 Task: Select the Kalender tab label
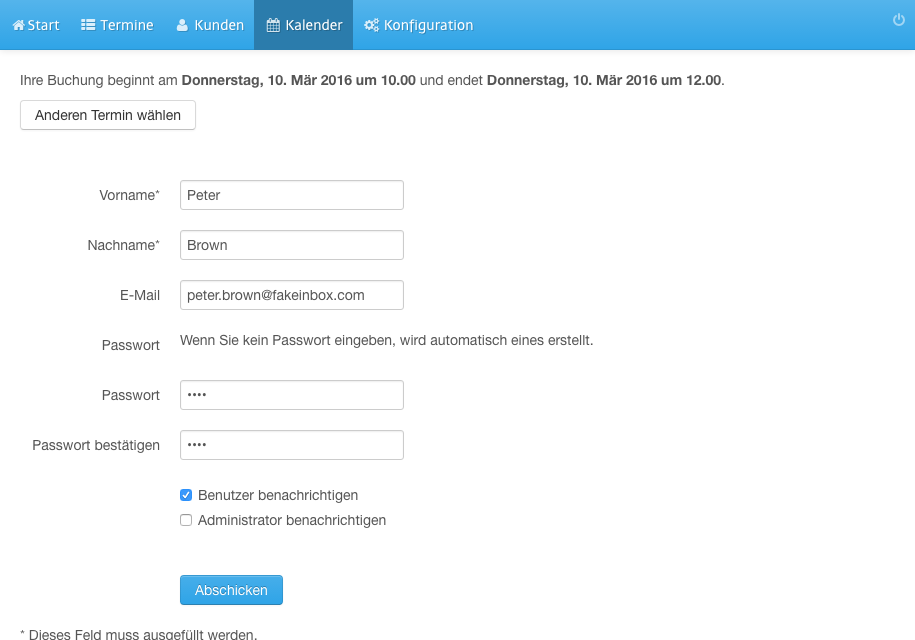point(313,25)
